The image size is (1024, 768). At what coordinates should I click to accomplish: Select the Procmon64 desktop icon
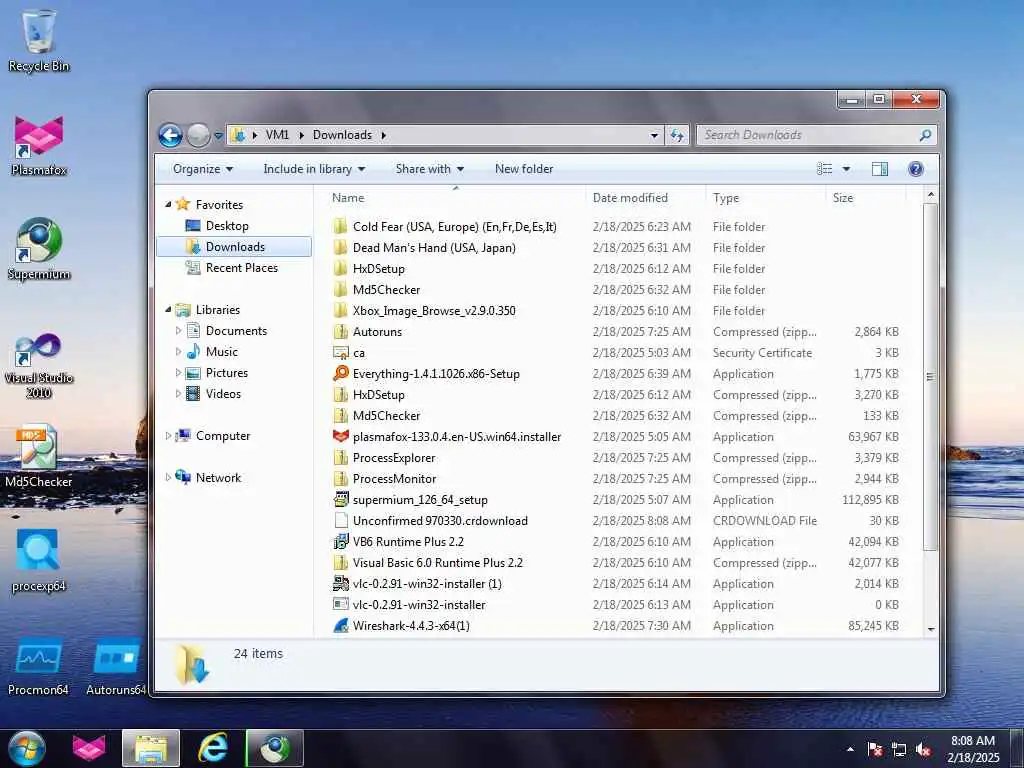[39, 666]
